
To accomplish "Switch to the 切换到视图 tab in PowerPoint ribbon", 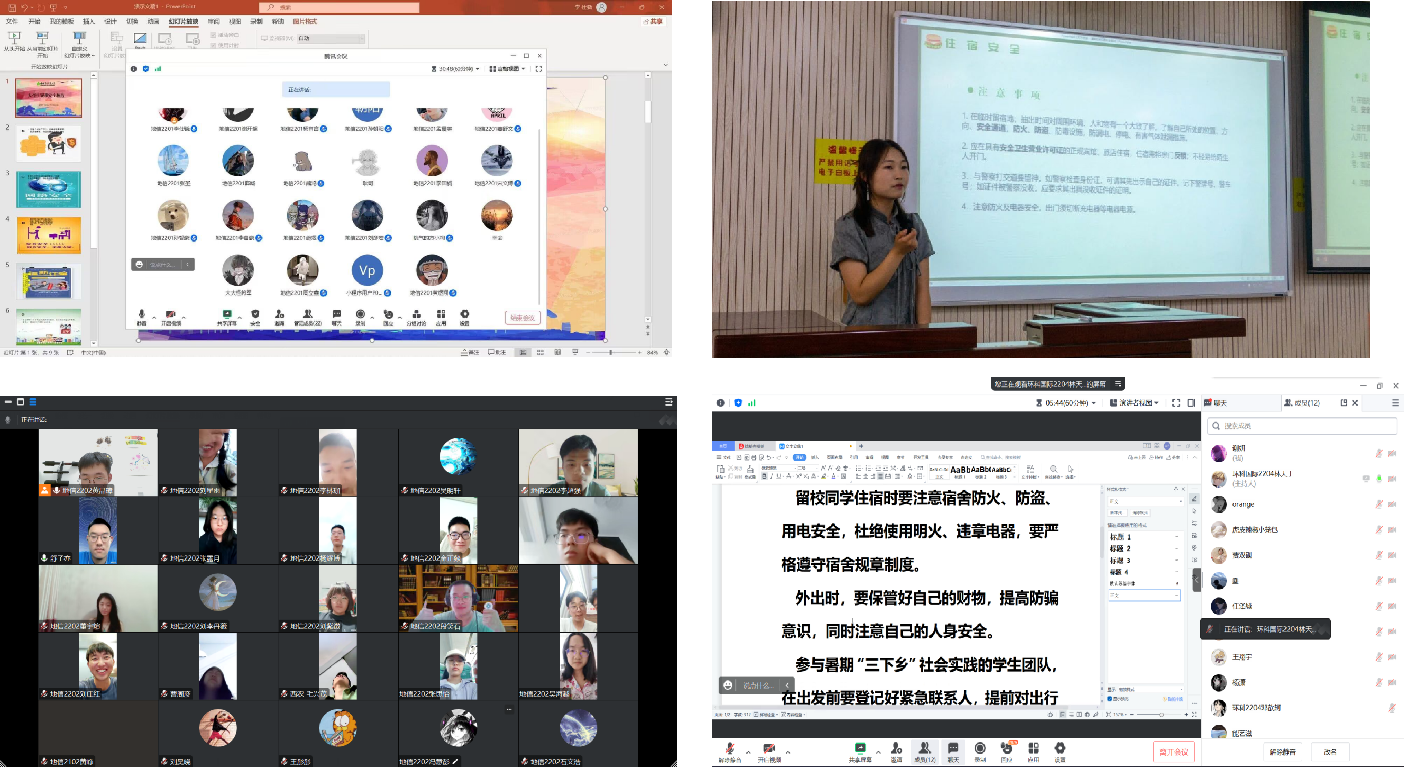I will (x=236, y=22).
